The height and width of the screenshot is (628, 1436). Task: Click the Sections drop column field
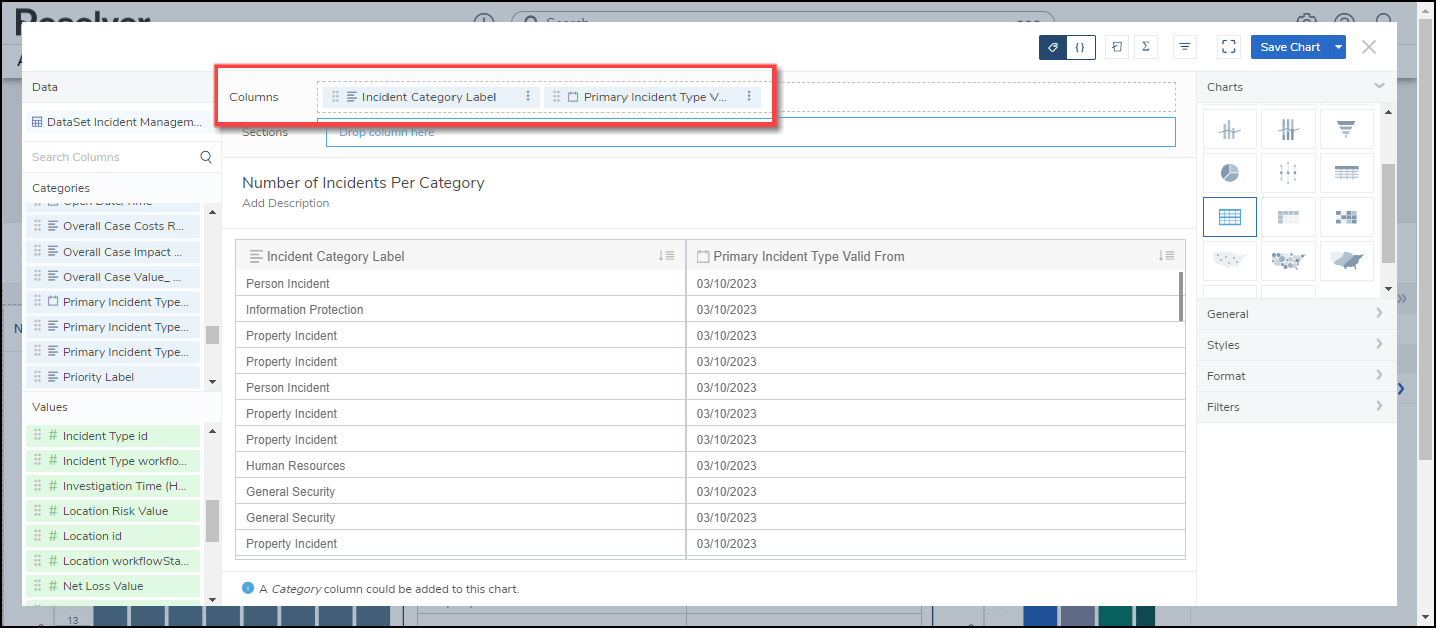pyautogui.click(x=750, y=132)
